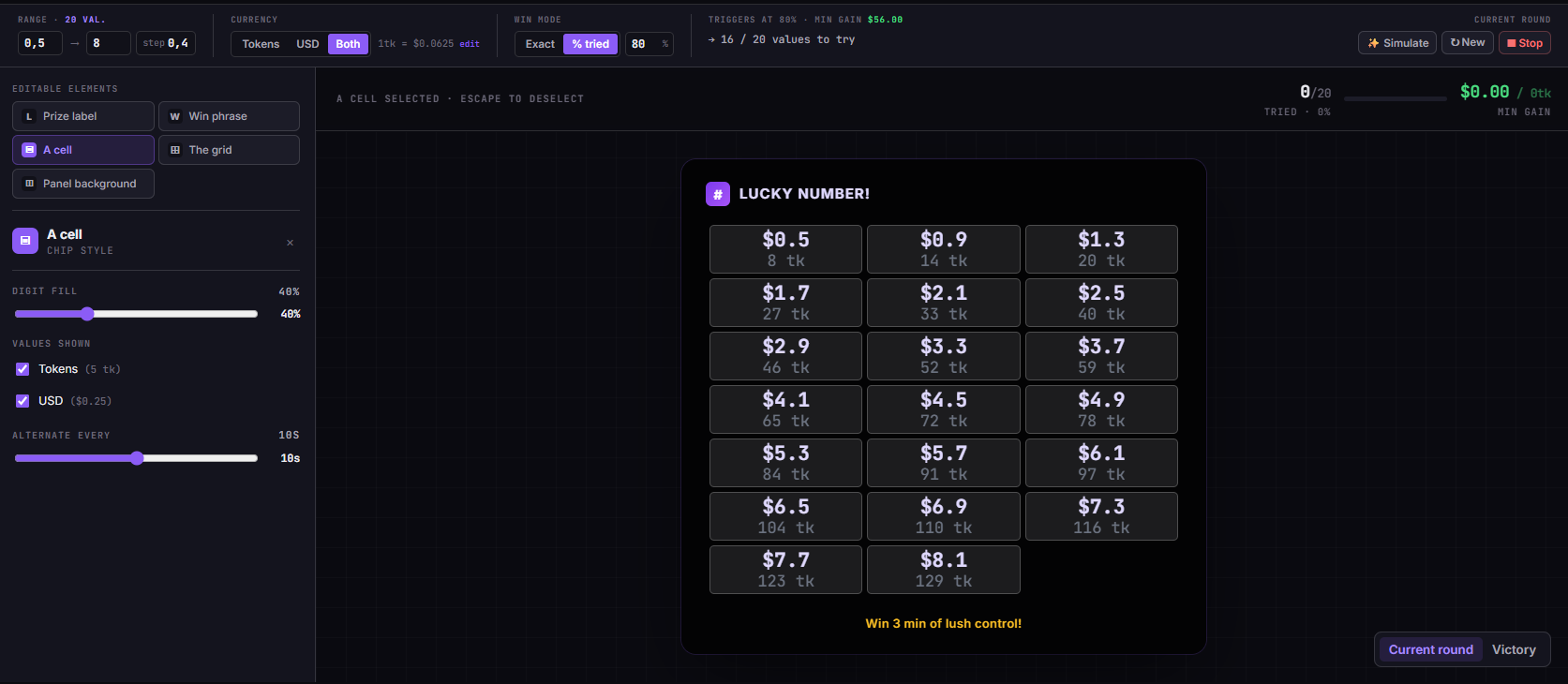The height and width of the screenshot is (684, 1568).
Task: Click the tried progress bar
Action: click(x=1395, y=98)
